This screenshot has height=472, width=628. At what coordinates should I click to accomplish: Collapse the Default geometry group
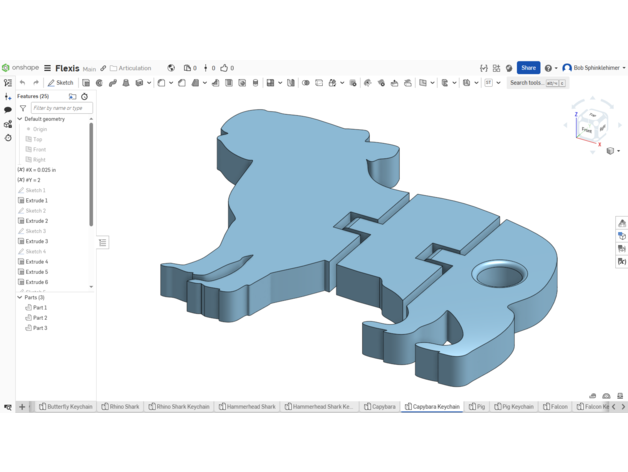[20, 119]
